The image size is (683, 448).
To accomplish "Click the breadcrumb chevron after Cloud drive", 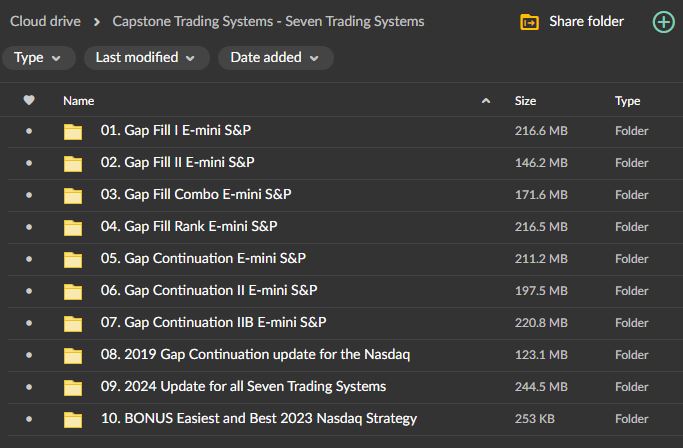I will pos(97,22).
